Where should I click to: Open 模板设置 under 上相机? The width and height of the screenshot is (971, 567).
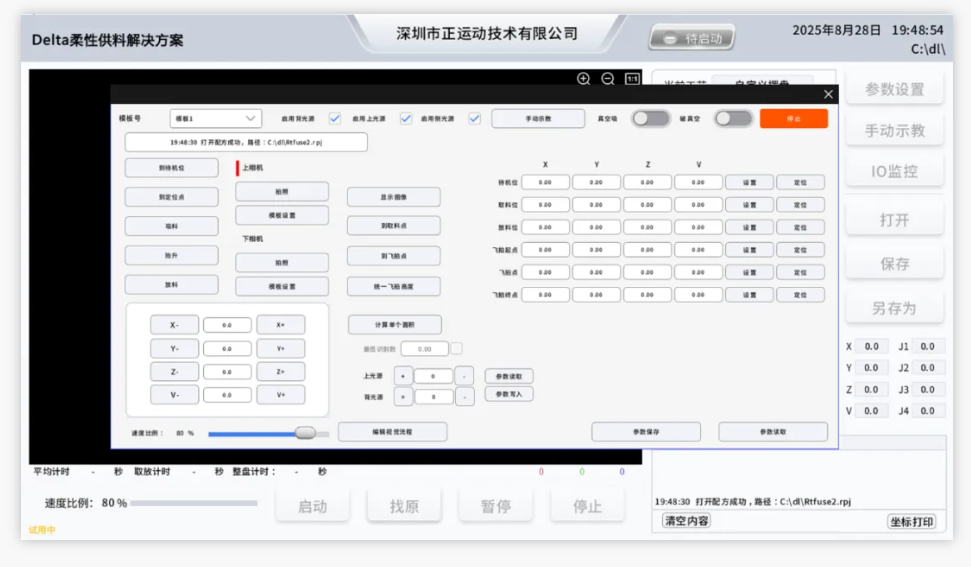coord(282,215)
